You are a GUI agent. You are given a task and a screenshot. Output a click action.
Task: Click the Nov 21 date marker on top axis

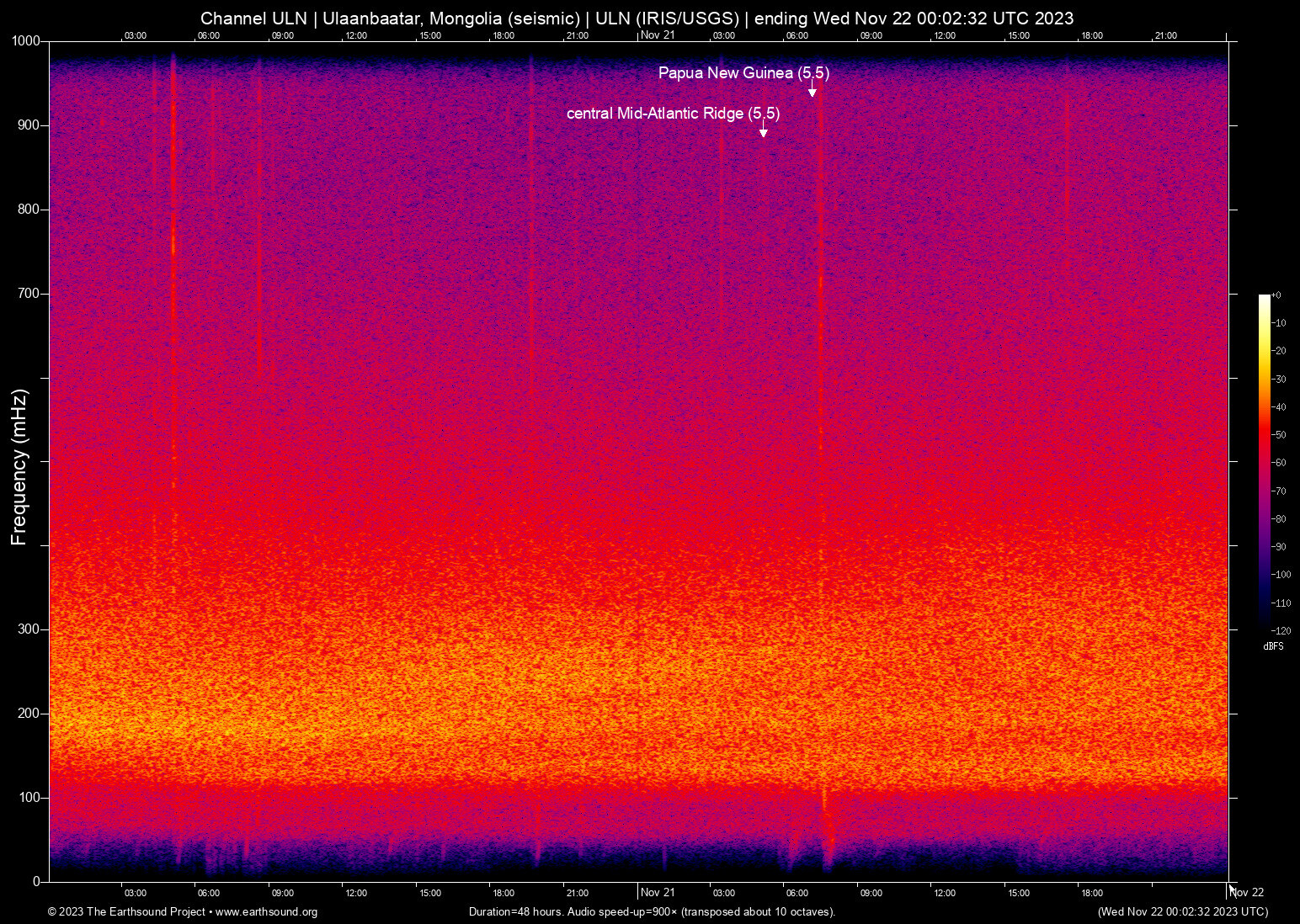click(658, 35)
